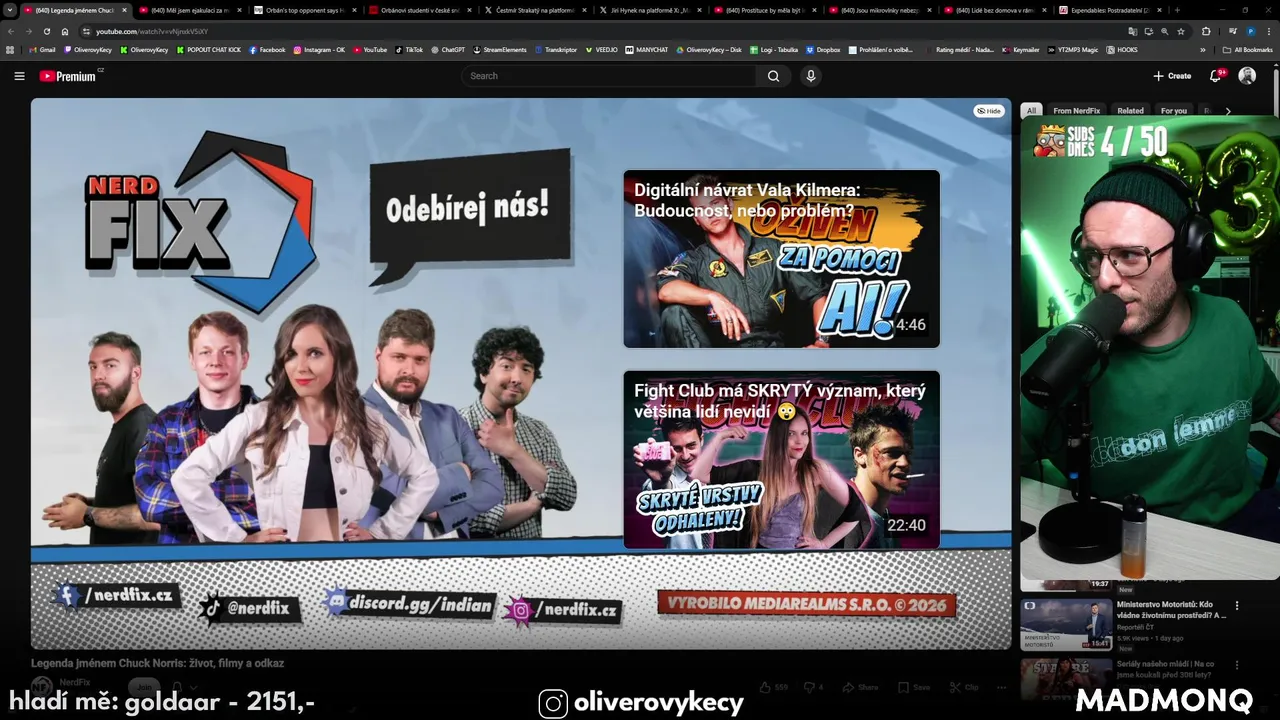Open Logi - Tabulka bookmark
This screenshot has height=720, width=1280.
[773, 49]
